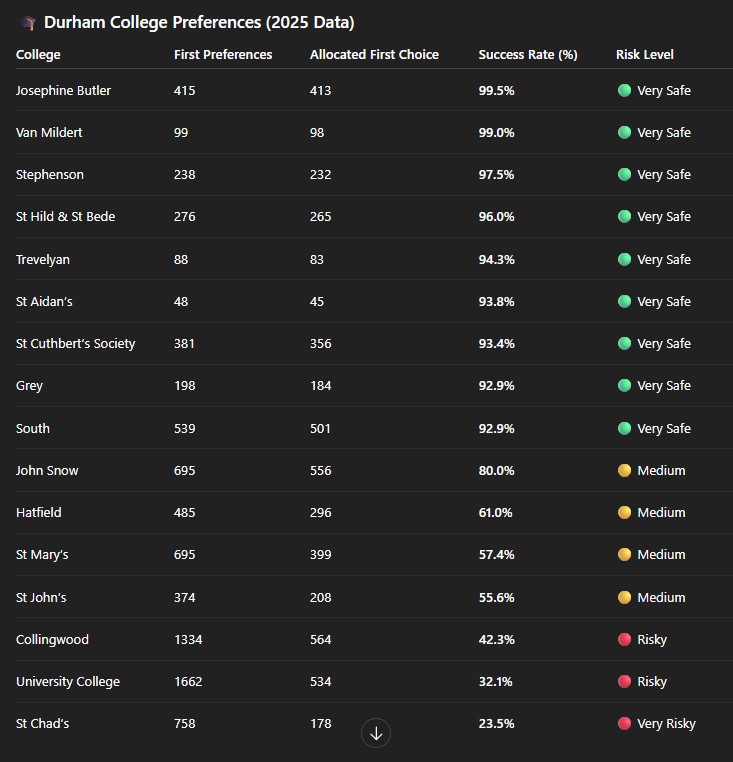Click the yellow dot in Hatfield row
Viewport: 733px width, 762px height.
[624, 512]
